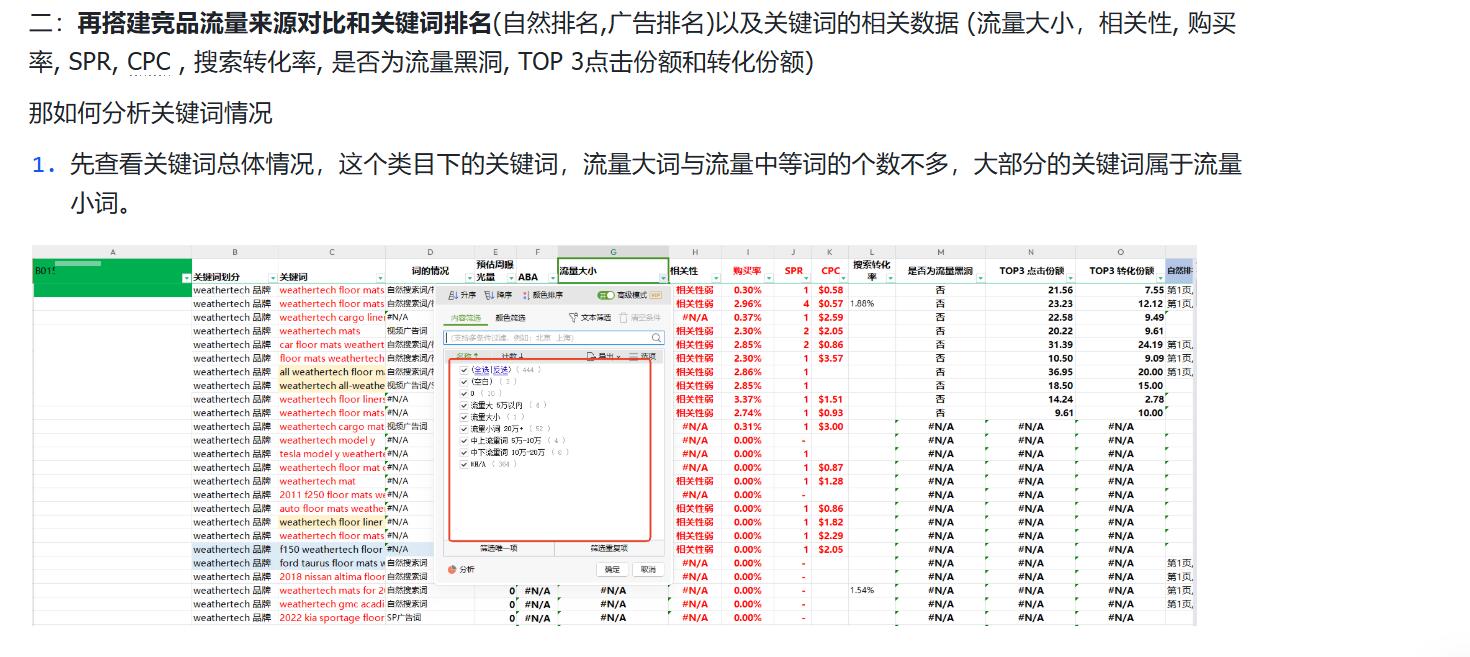Select the $3.57 CPC cell
The height and width of the screenshot is (657, 1470).
click(830, 358)
